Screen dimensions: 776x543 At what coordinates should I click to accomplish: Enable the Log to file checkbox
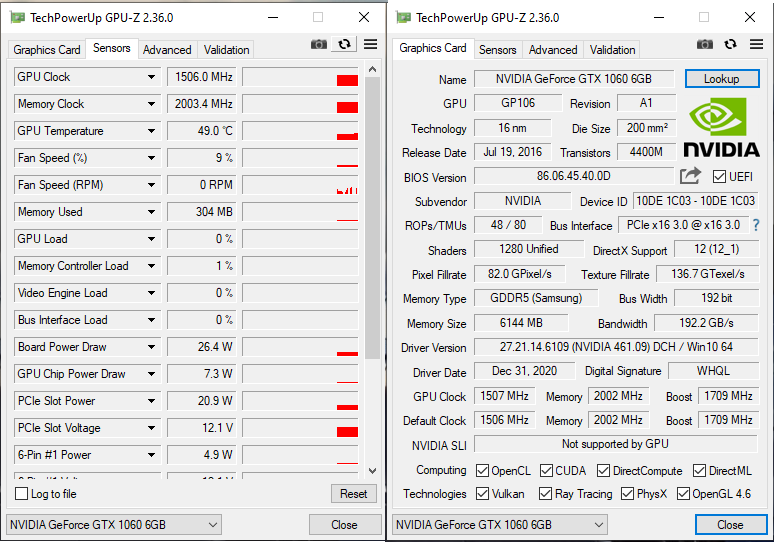[x=22, y=494]
